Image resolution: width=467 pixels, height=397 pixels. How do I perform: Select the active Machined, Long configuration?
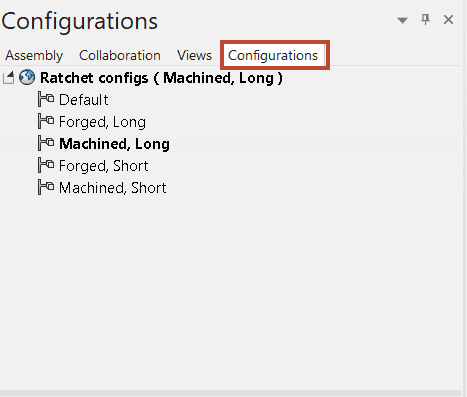[x=114, y=144]
